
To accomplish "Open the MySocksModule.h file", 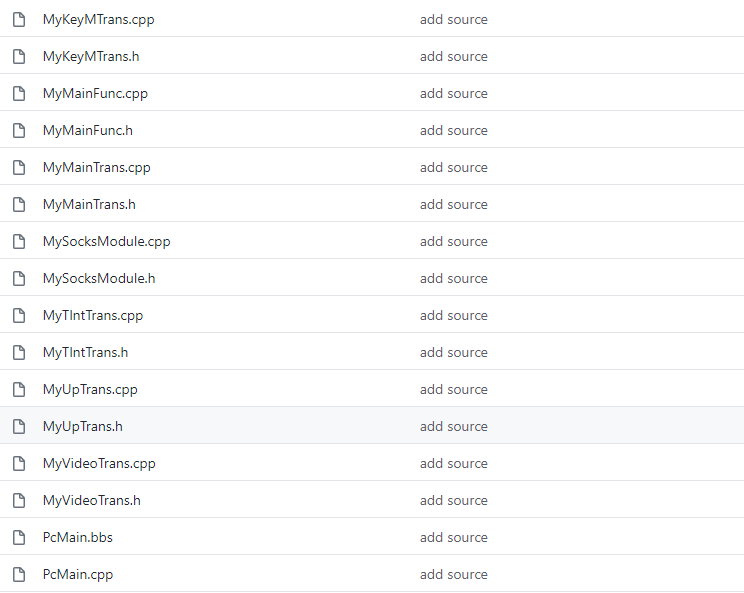I will [x=98, y=279].
